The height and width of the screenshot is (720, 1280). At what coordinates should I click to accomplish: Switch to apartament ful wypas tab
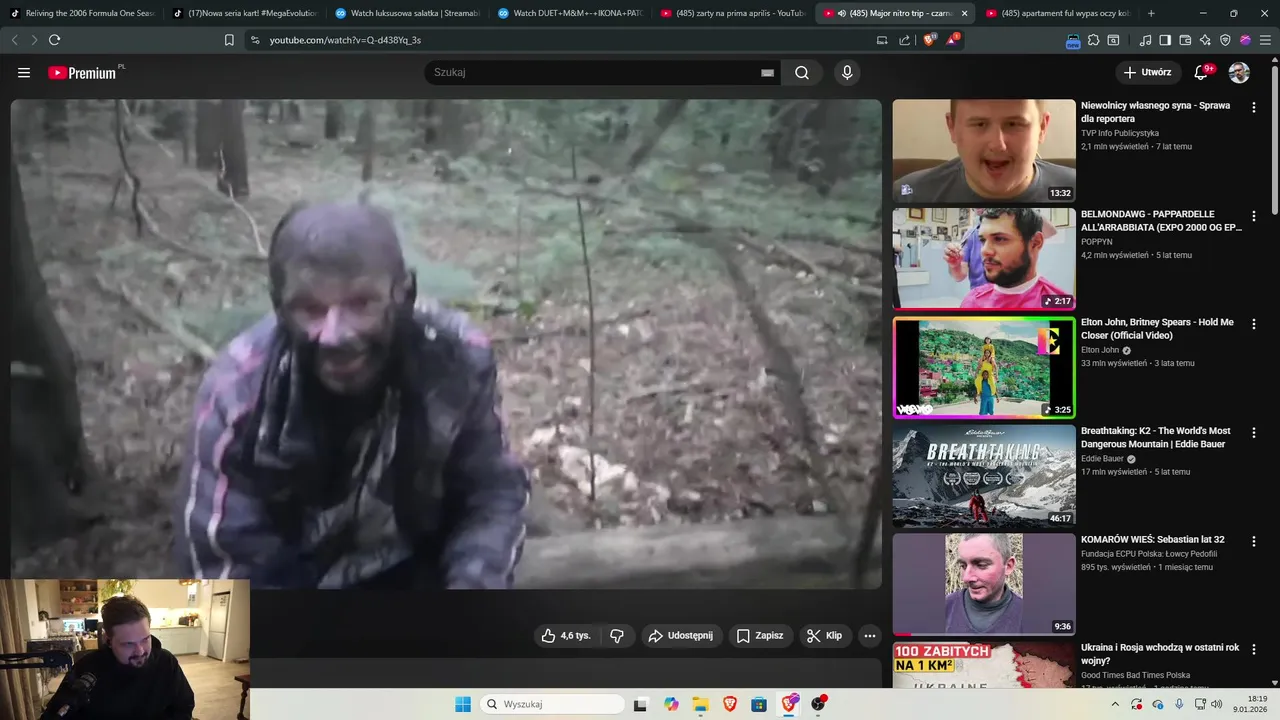[x=1057, y=13]
